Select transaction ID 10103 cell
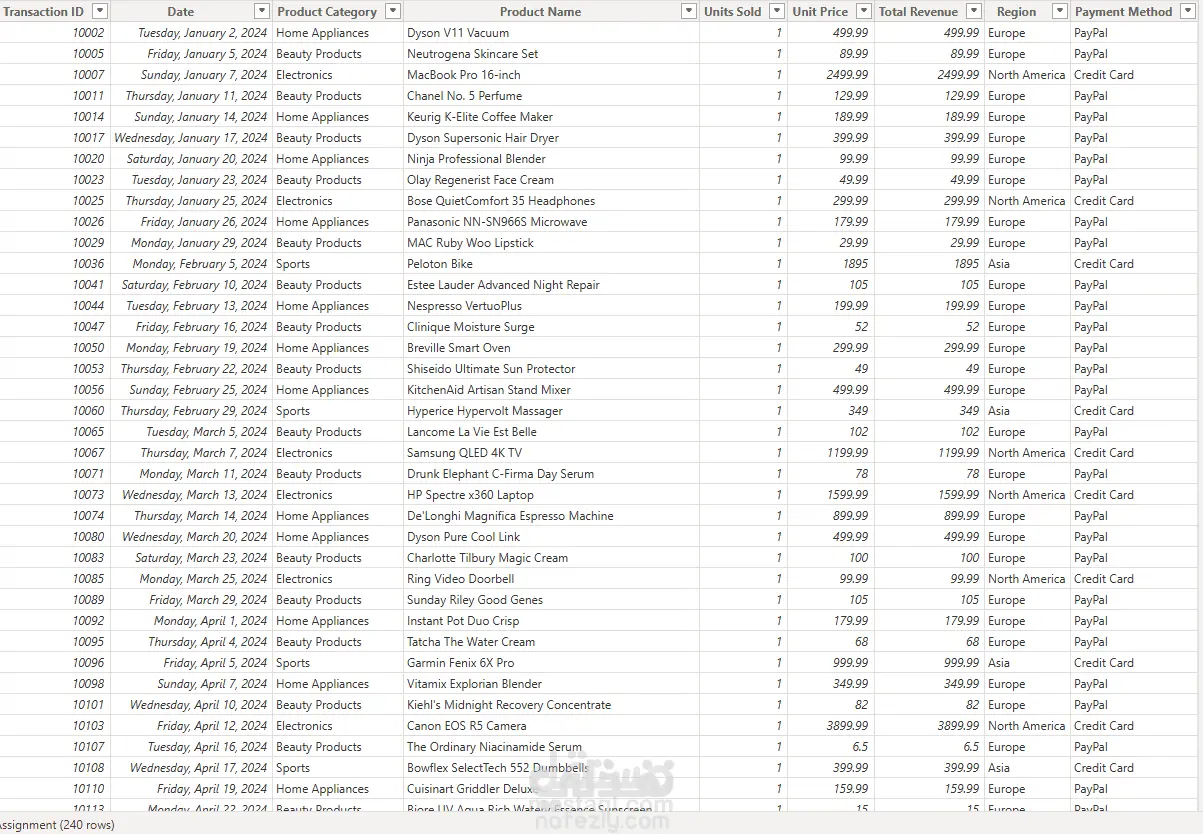Viewport: 1203px width, 834px height. point(55,726)
